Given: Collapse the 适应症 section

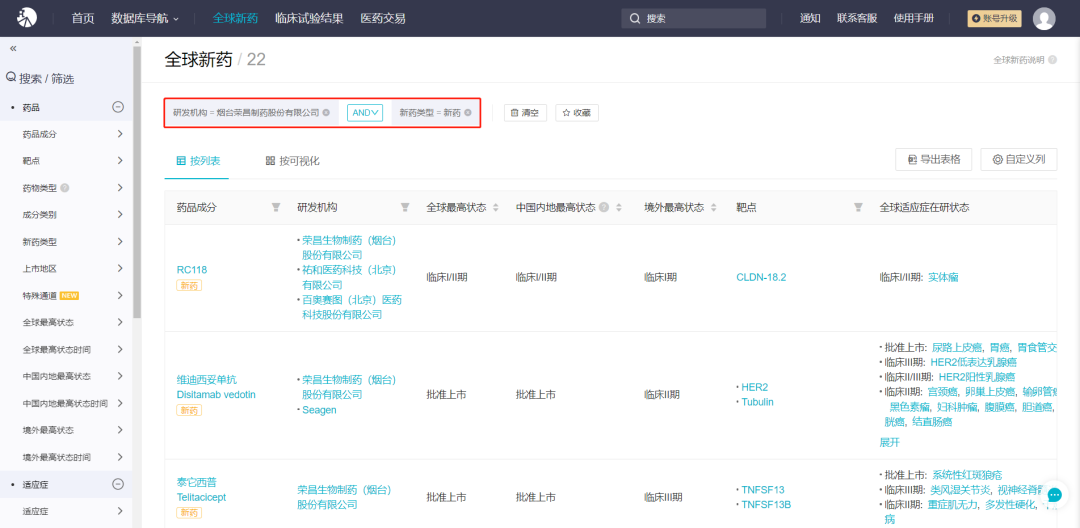Looking at the screenshot, I should 118,485.
